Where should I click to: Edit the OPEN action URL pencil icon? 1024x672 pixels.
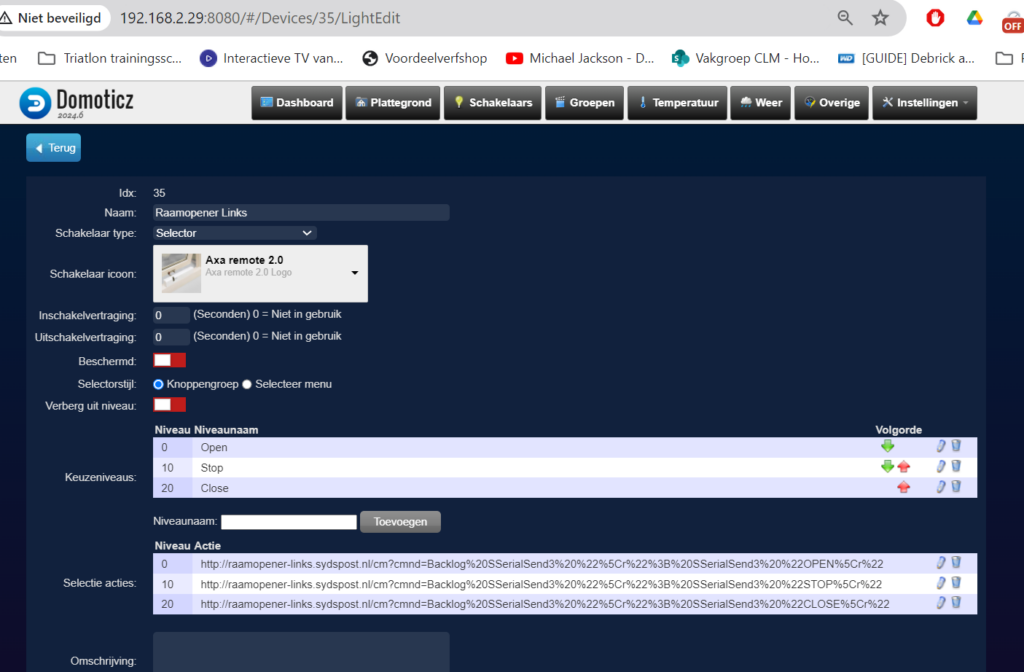tap(941, 563)
